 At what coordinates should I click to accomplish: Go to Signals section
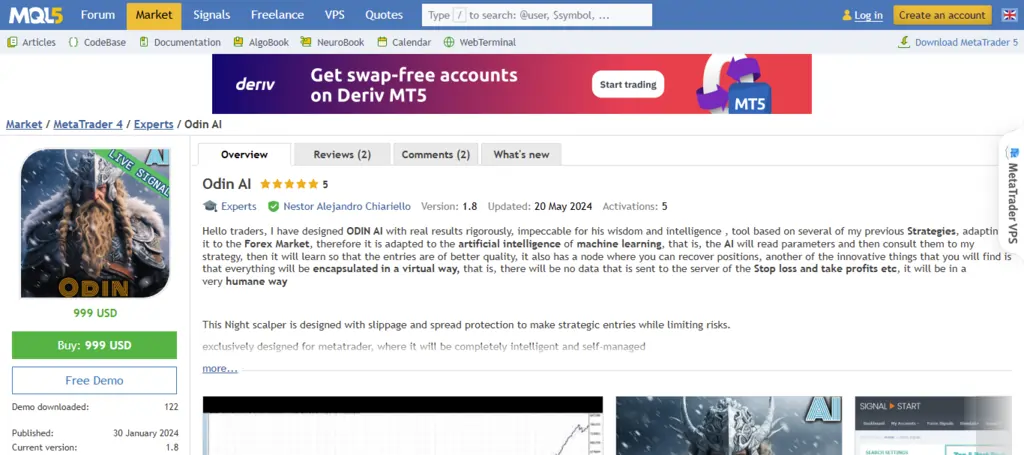click(212, 15)
